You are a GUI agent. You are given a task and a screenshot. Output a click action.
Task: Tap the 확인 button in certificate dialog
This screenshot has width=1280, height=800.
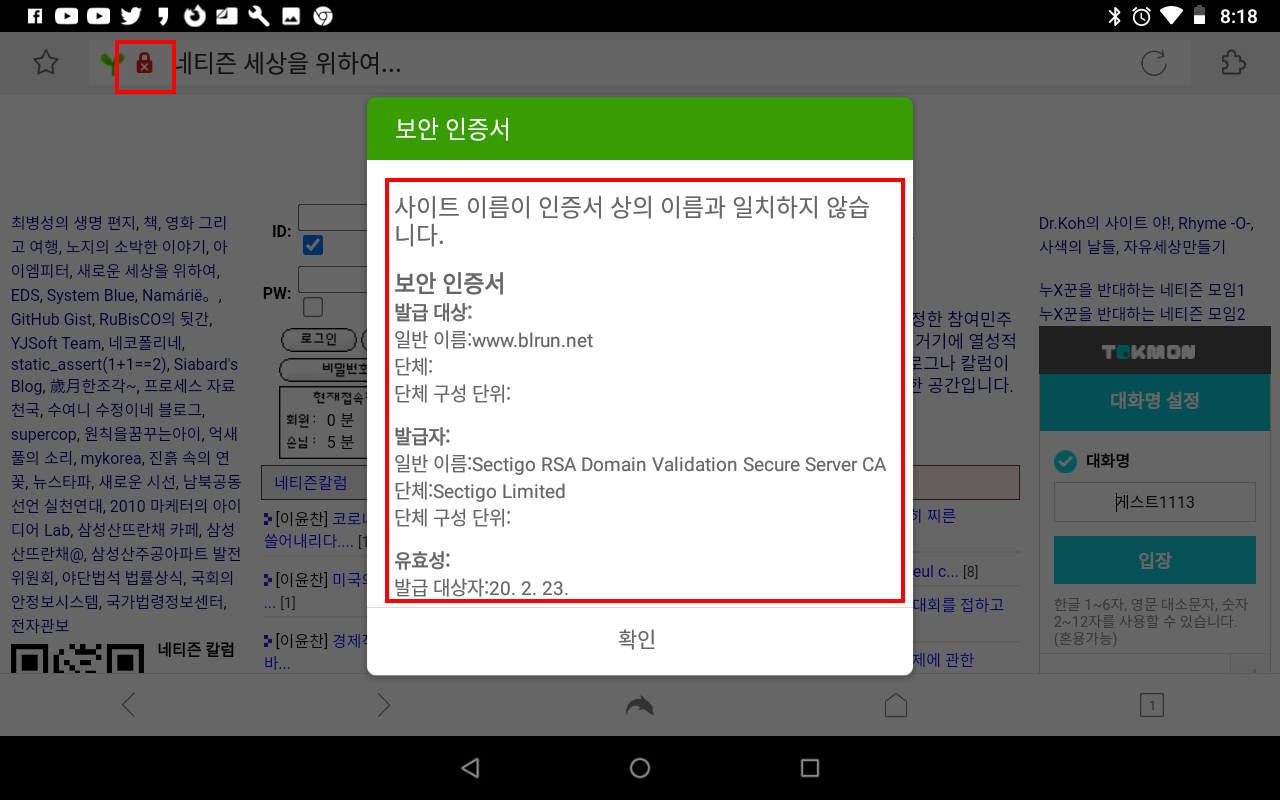pyautogui.click(x=639, y=640)
